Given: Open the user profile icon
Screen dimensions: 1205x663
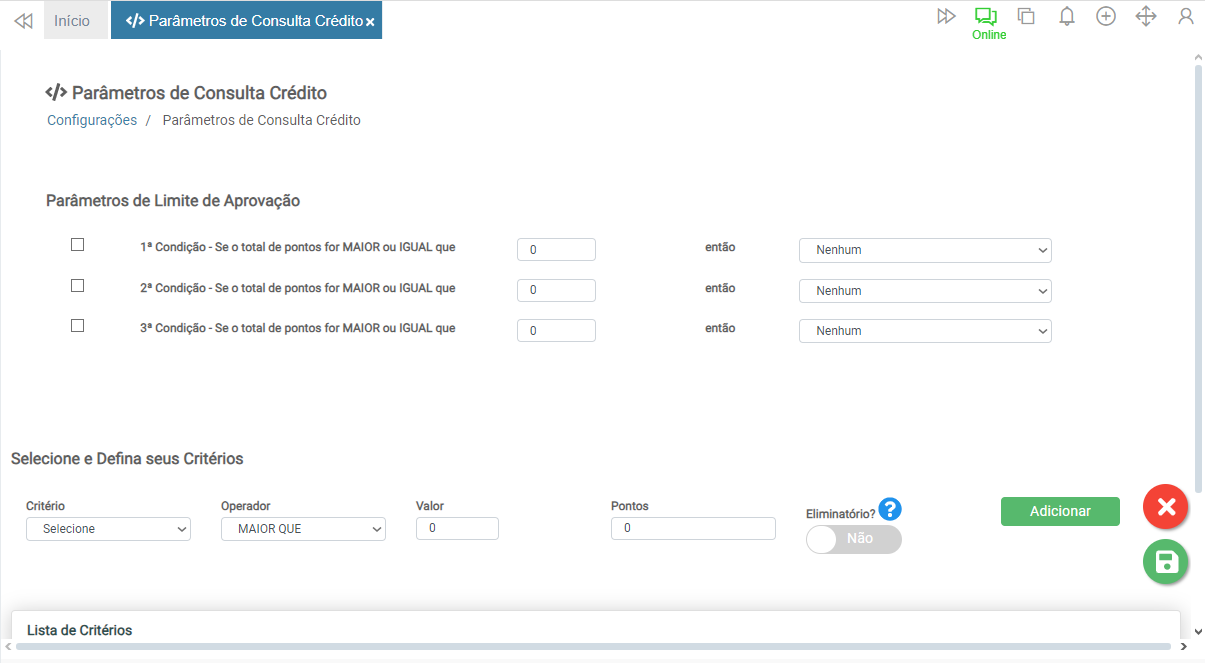Looking at the screenshot, I should (x=1186, y=16).
